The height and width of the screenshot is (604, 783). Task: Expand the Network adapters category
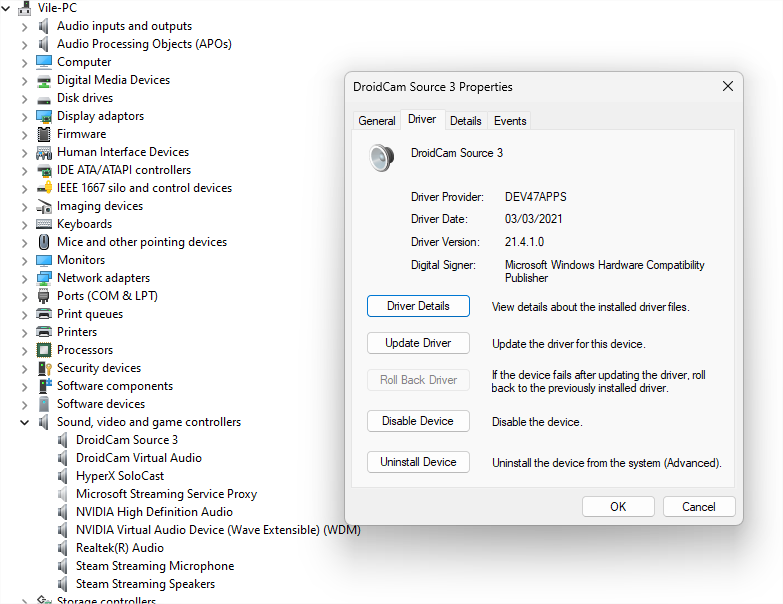(x=24, y=279)
